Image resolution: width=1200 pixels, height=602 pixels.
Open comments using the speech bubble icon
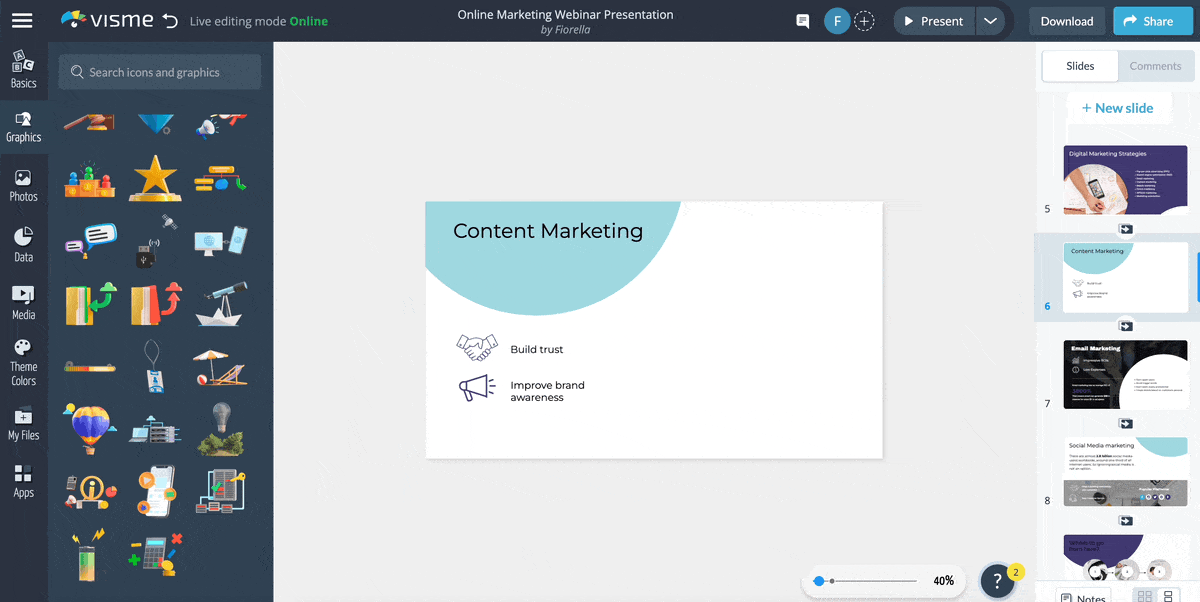click(802, 20)
